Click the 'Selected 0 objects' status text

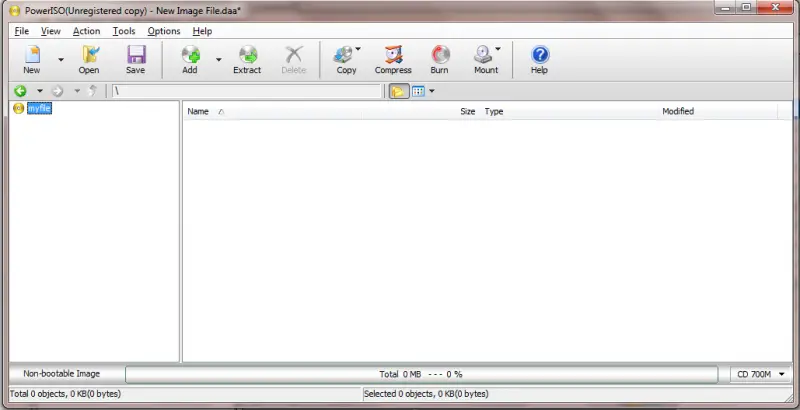point(426,394)
